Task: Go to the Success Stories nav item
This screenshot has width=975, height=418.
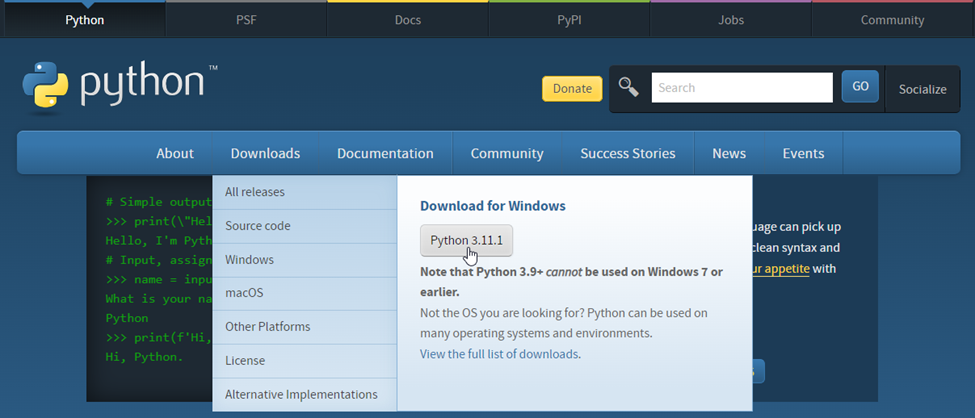Action: point(627,153)
